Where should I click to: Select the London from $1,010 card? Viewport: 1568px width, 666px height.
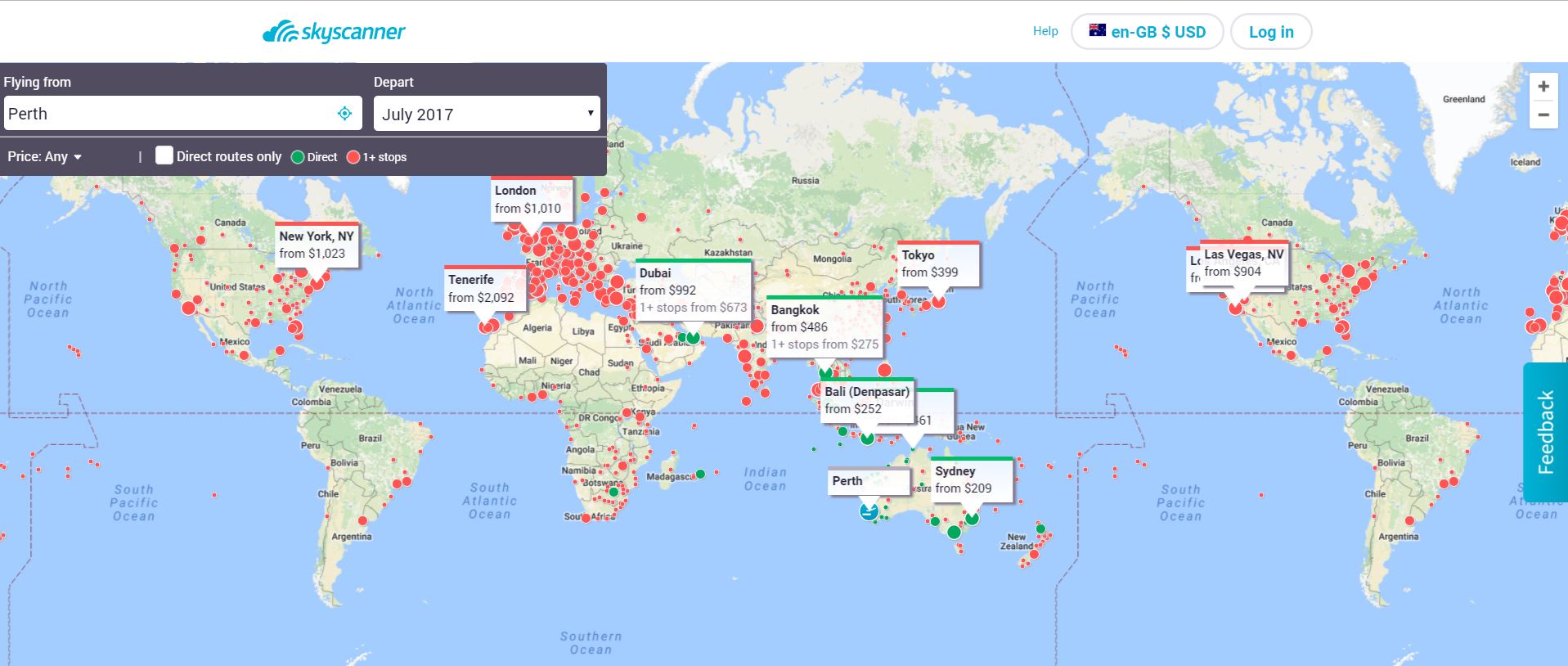[x=532, y=199]
